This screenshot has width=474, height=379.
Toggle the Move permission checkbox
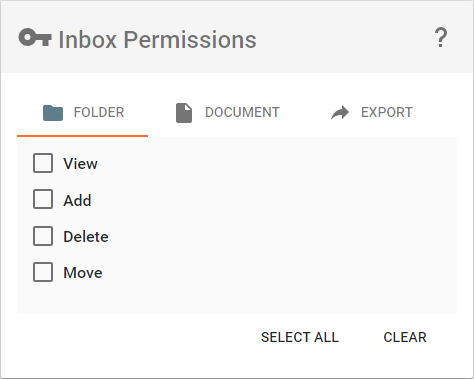click(43, 272)
